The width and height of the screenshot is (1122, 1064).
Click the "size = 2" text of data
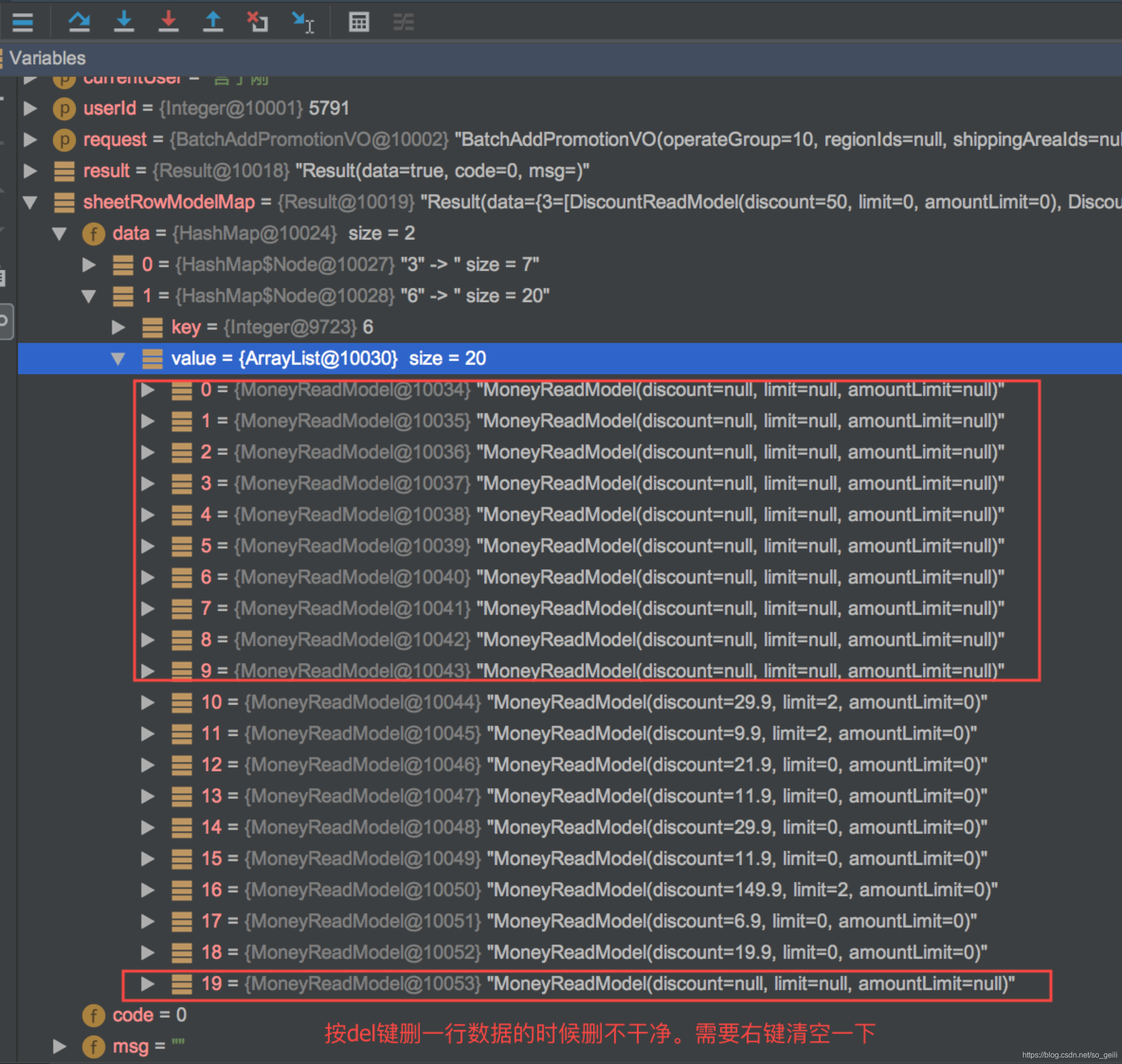click(382, 233)
